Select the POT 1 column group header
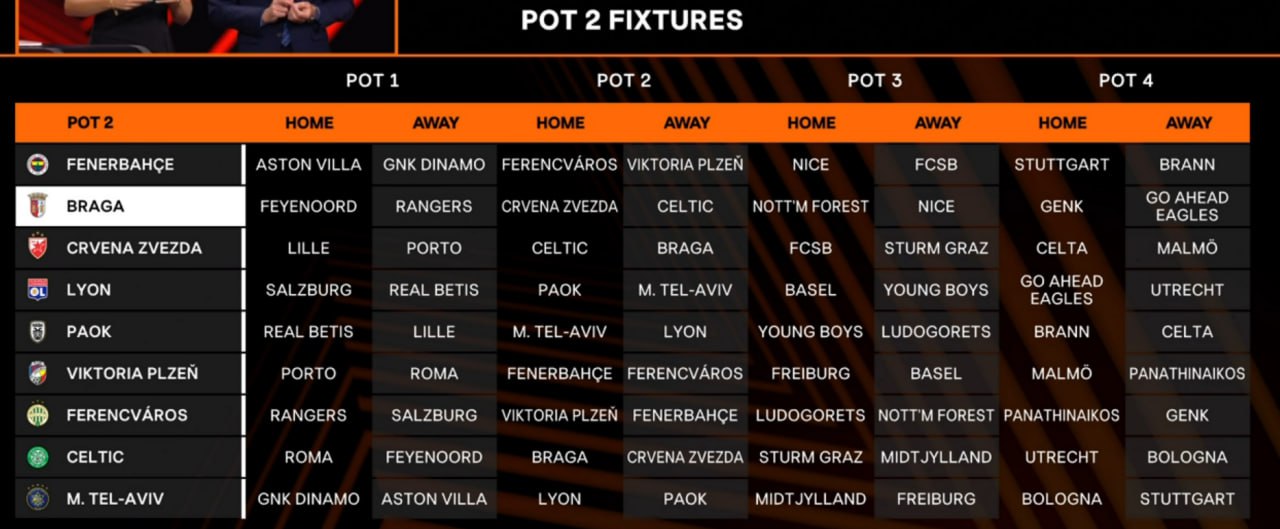The height and width of the screenshot is (529, 1280). click(x=372, y=81)
